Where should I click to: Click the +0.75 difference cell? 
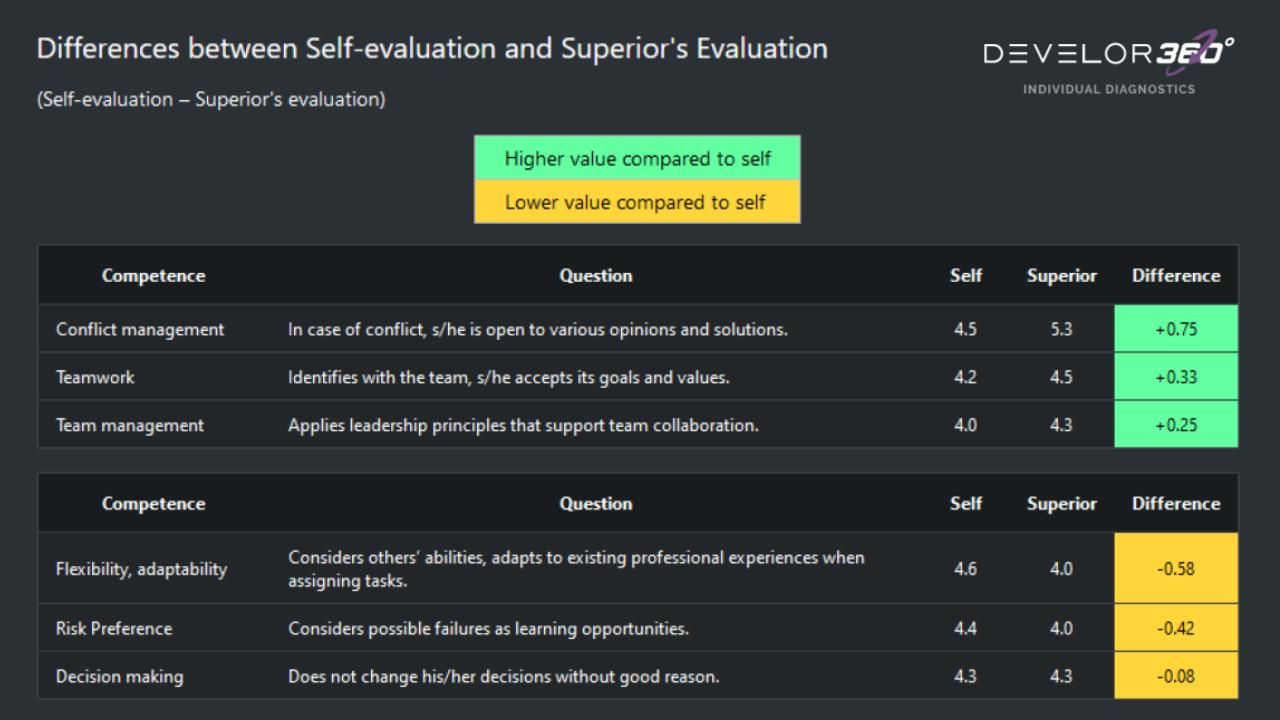1176,329
